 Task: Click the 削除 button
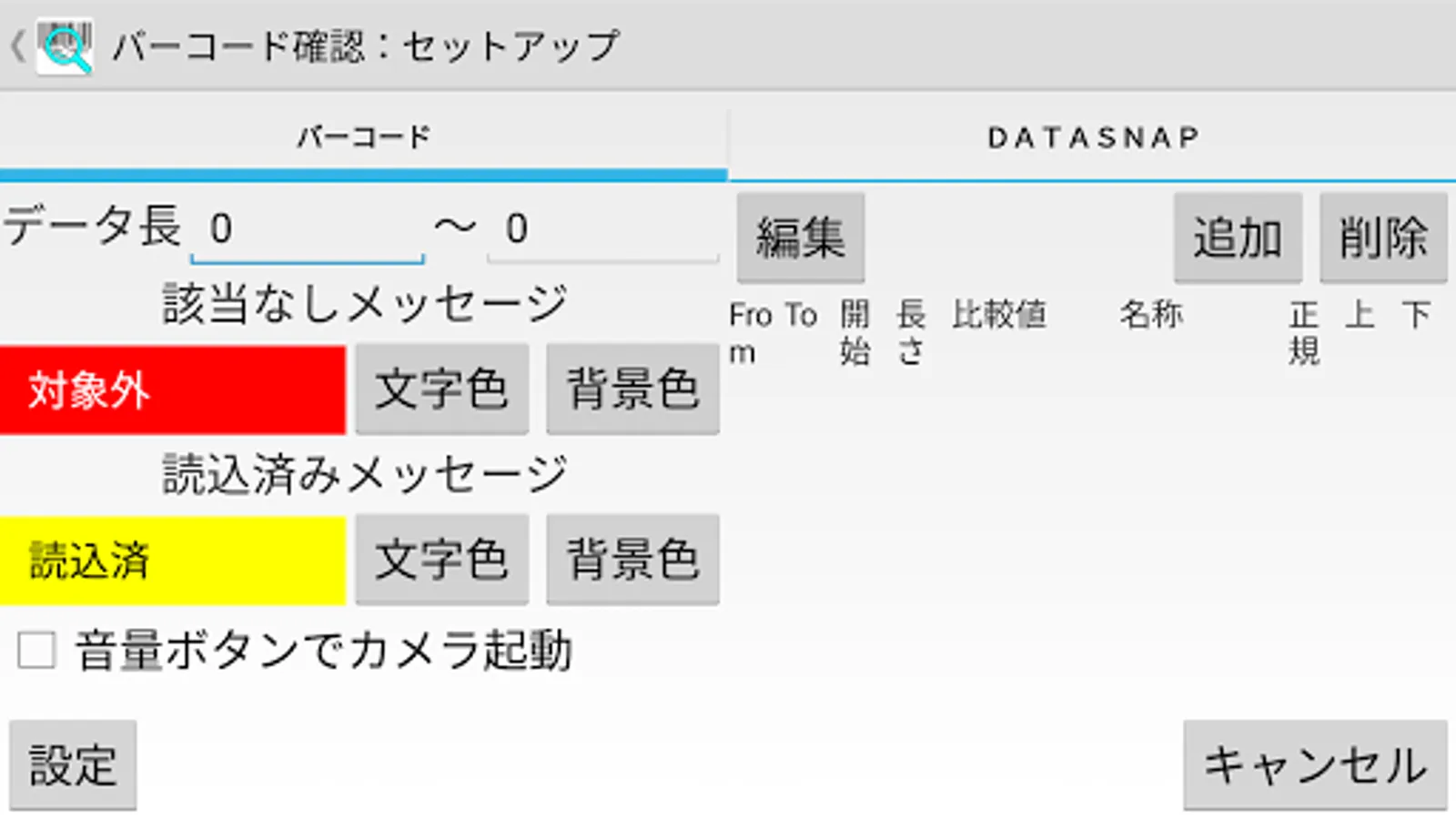coord(1383,238)
